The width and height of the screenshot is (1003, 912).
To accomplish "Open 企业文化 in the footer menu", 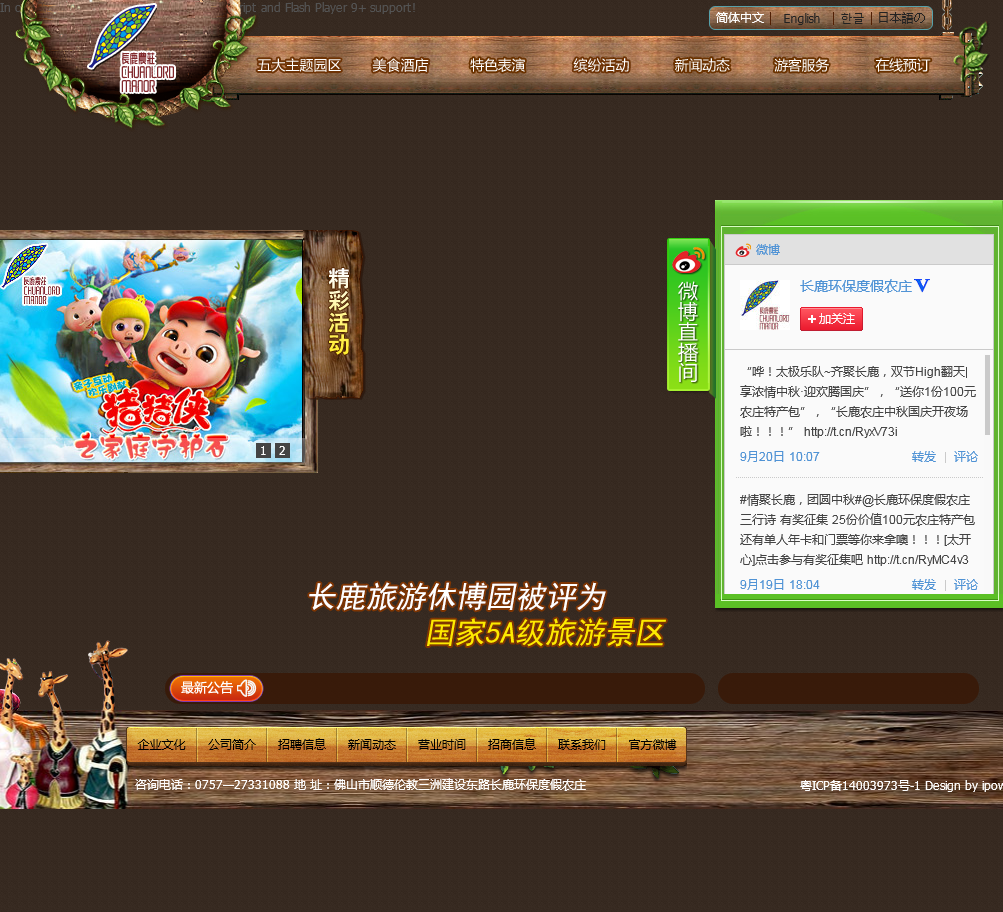I will [162, 744].
